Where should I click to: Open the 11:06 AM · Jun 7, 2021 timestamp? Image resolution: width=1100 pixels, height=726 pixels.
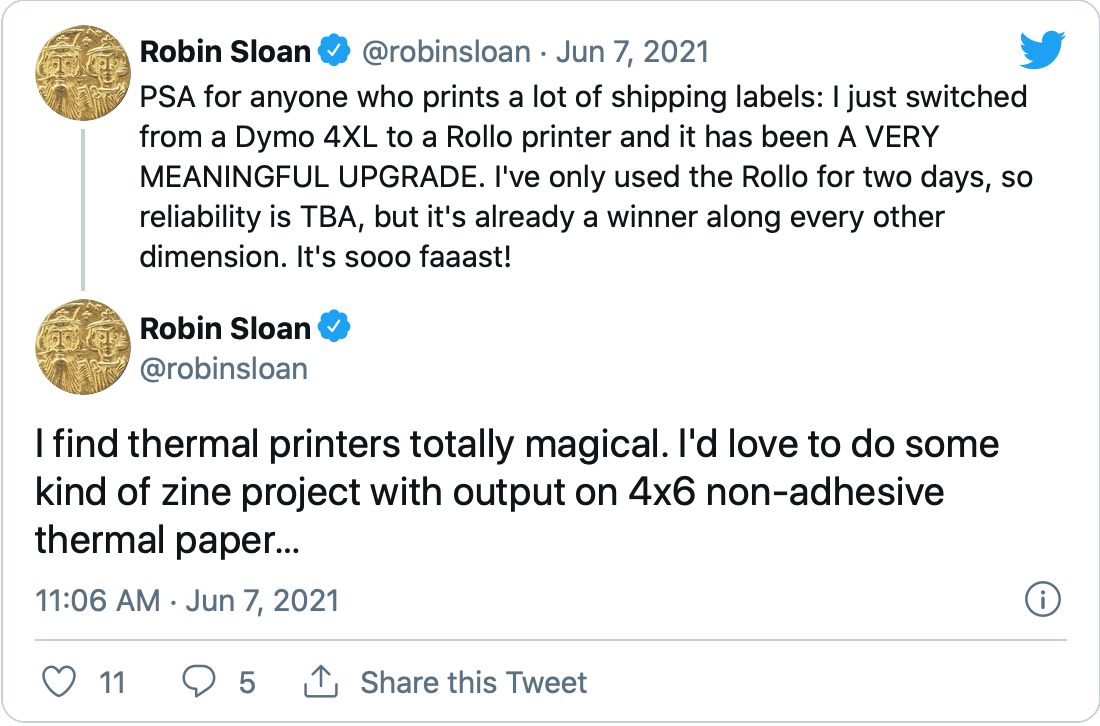tap(187, 600)
